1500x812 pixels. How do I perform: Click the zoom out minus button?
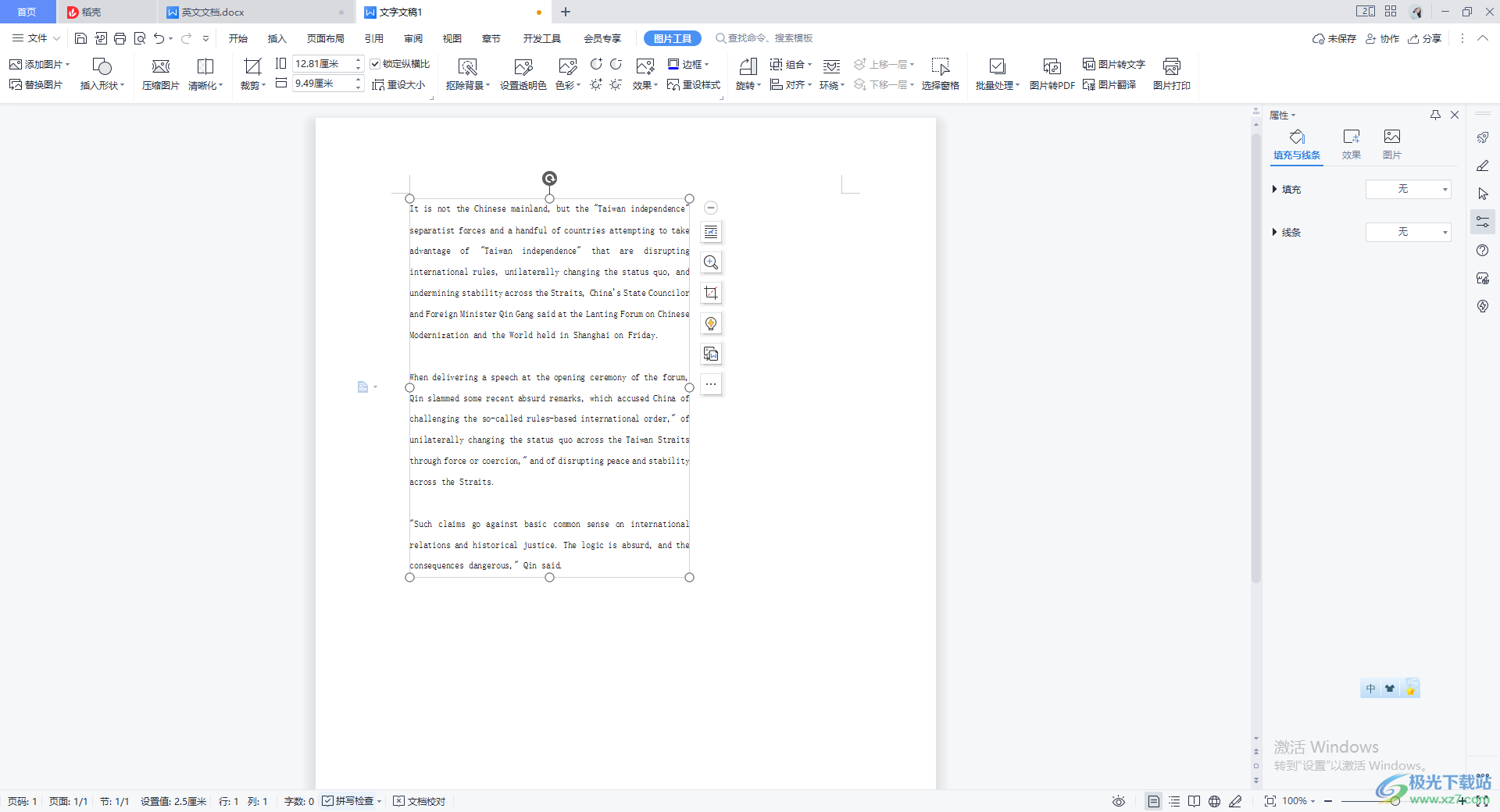coord(1328,801)
